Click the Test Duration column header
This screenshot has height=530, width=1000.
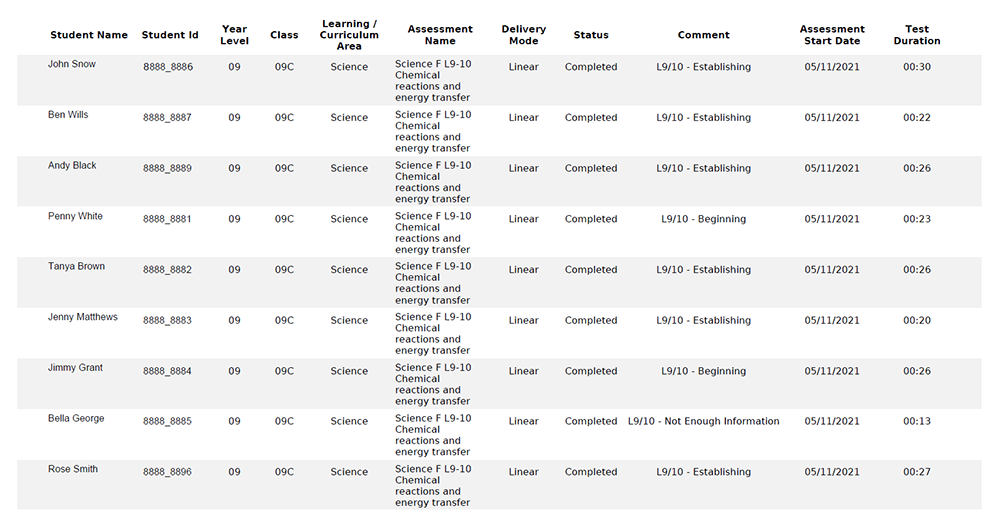(917, 35)
